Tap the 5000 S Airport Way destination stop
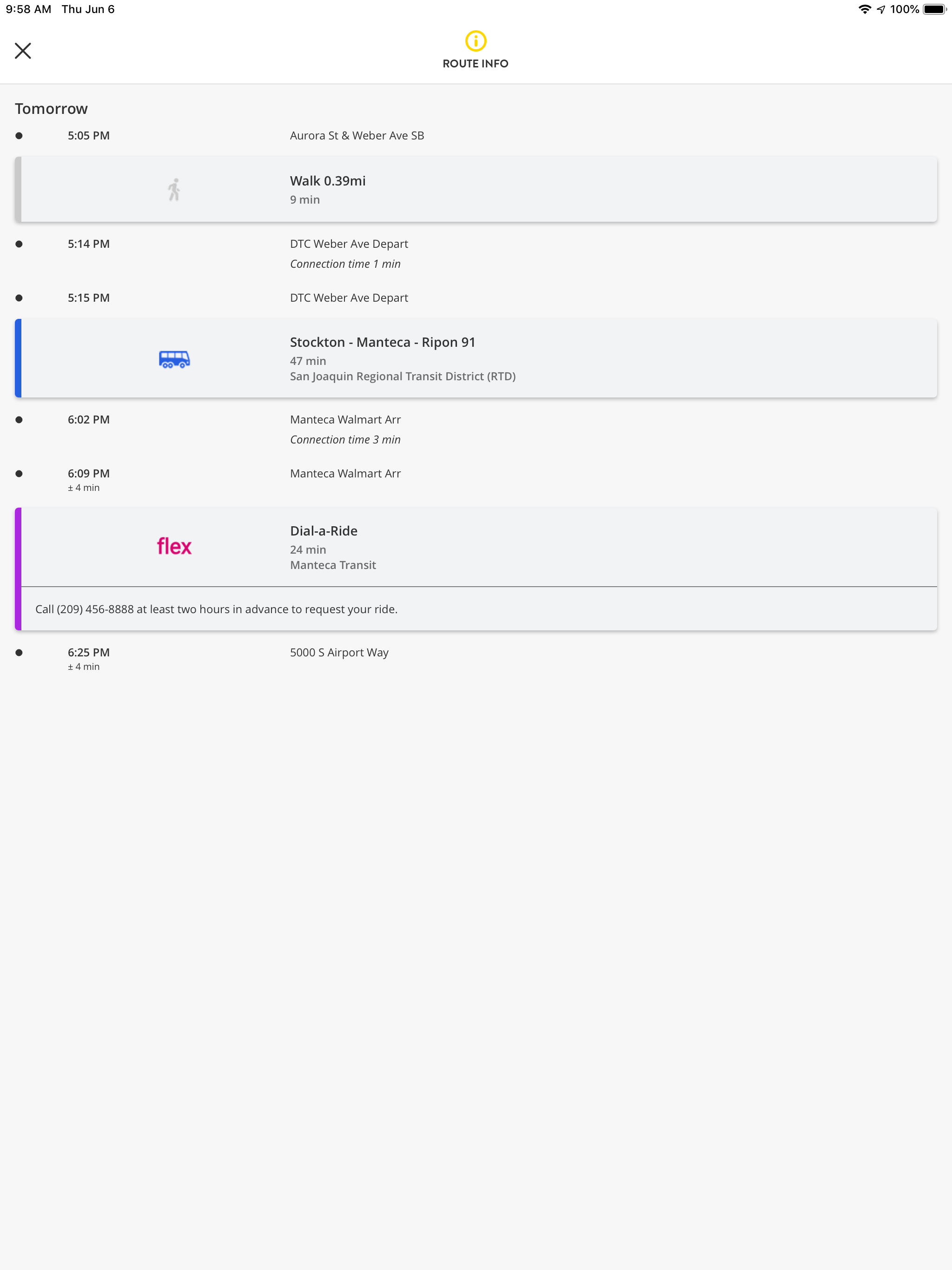Viewport: 952px width, 1270px height. (339, 652)
